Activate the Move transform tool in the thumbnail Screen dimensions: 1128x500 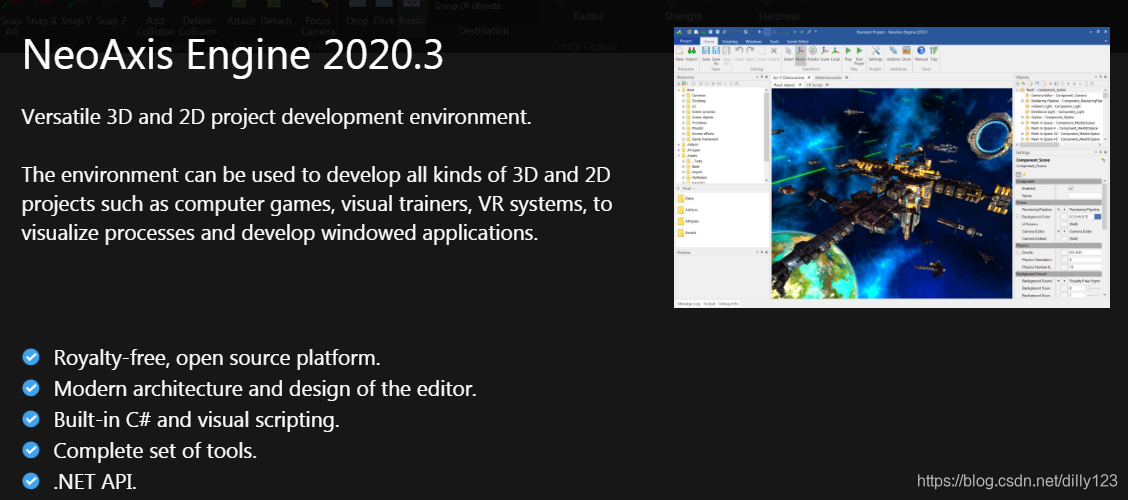pos(801,54)
